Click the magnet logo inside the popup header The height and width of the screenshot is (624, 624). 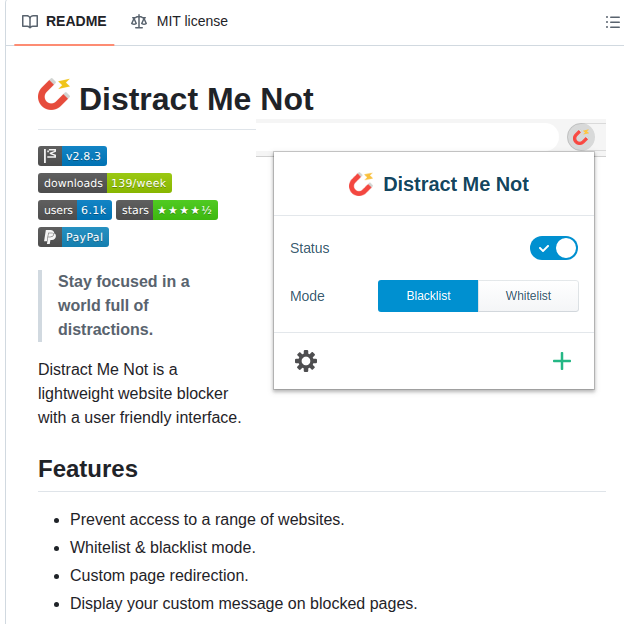pyautogui.click(x=360, y=184)
